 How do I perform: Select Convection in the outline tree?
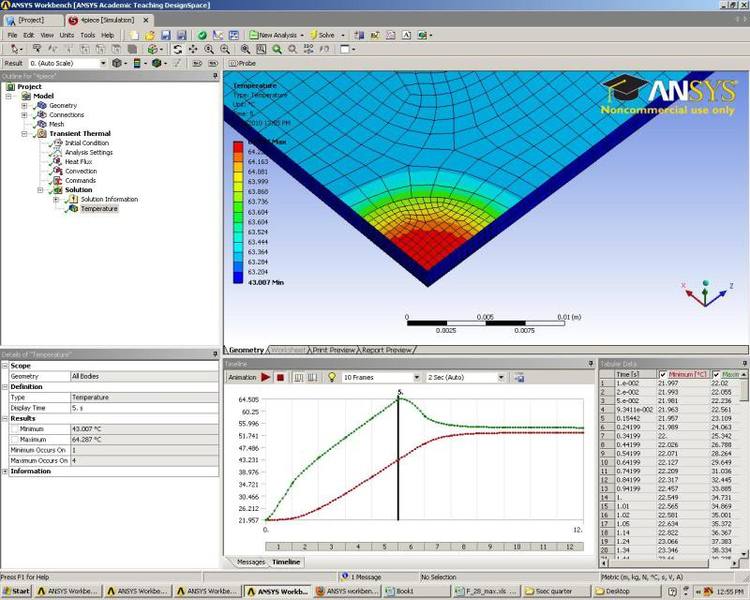pos(81,171)
